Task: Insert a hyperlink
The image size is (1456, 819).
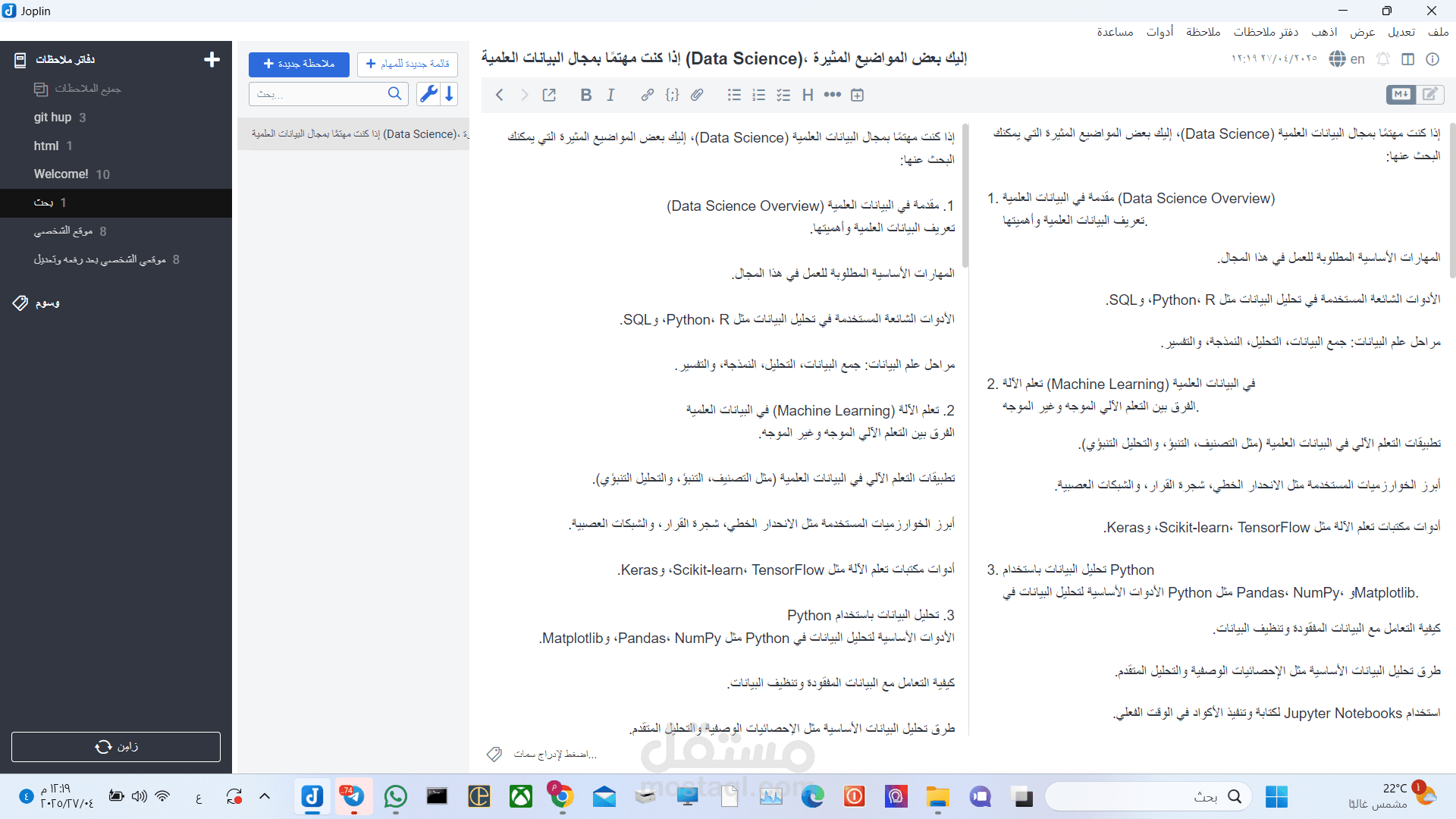Action: 647,95
